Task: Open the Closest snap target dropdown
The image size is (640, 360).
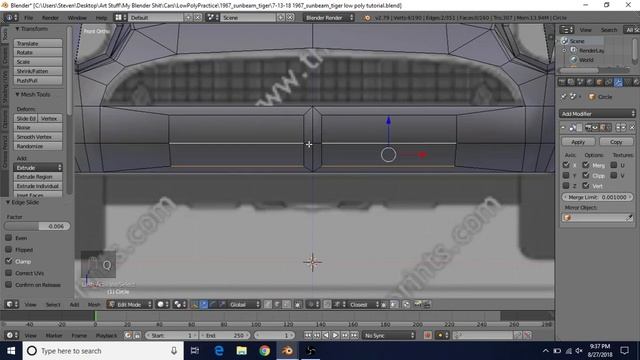Action: [363, 304]
